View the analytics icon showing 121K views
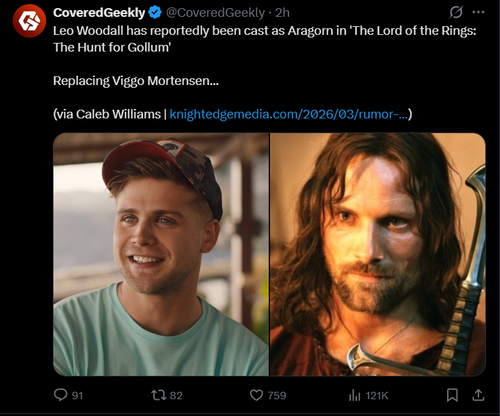 [355, 396]
